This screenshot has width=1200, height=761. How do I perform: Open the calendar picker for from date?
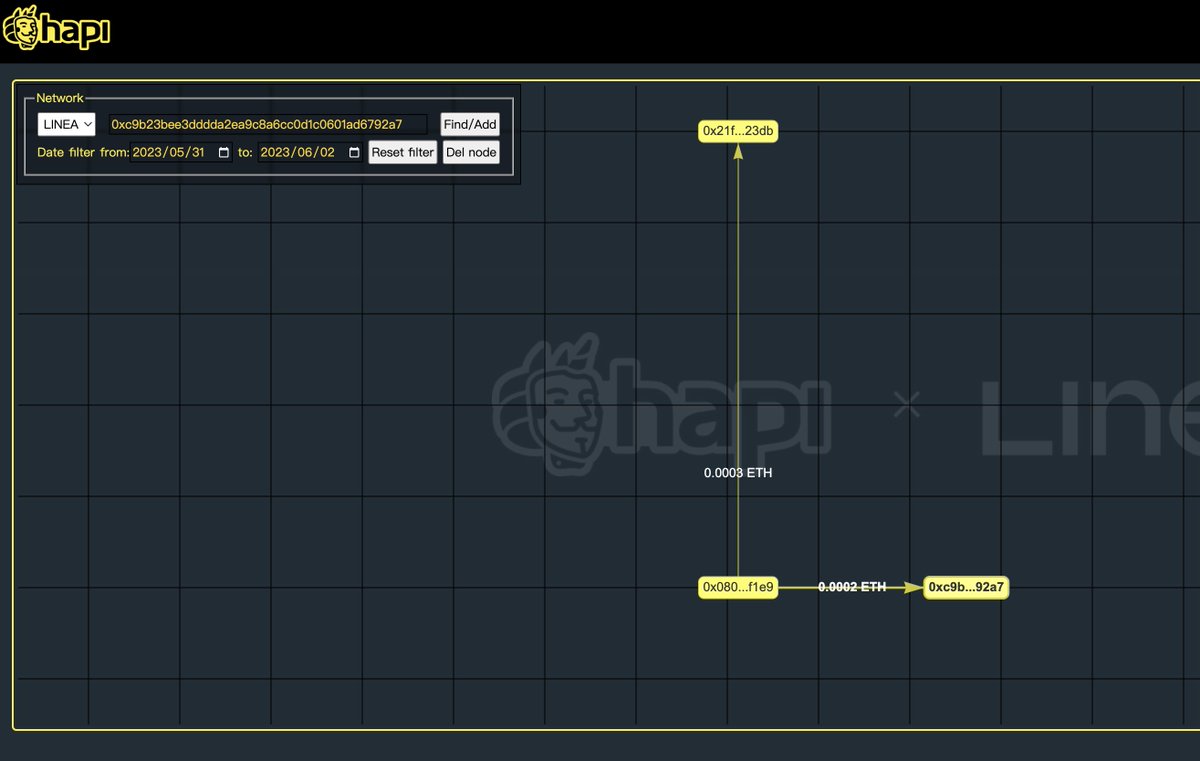coord(223,153)
